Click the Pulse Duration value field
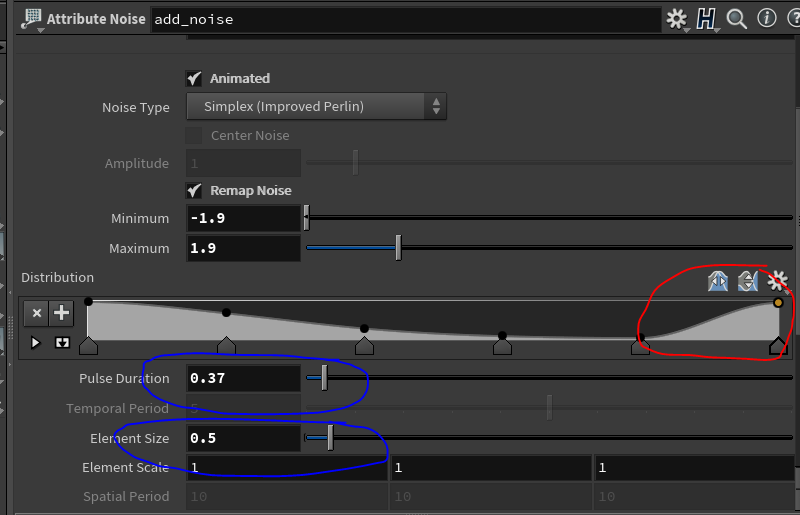The height and width of the screenshot is (515, 800). (x=243, y=379)
